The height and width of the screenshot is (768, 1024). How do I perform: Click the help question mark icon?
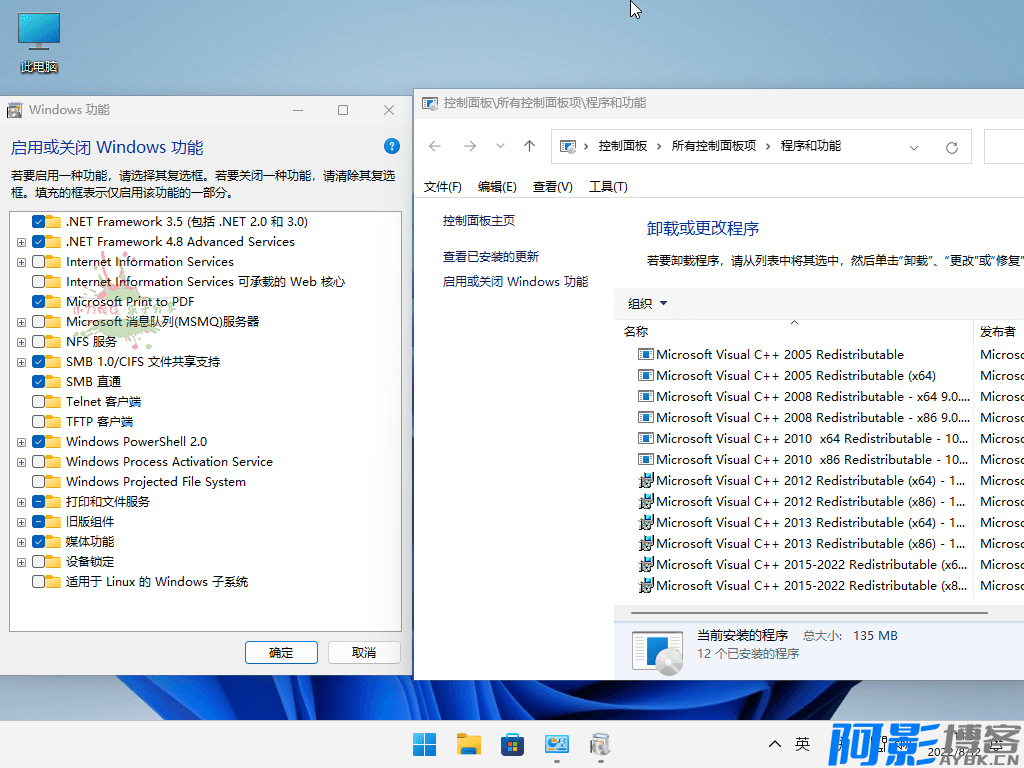point(392,146)
